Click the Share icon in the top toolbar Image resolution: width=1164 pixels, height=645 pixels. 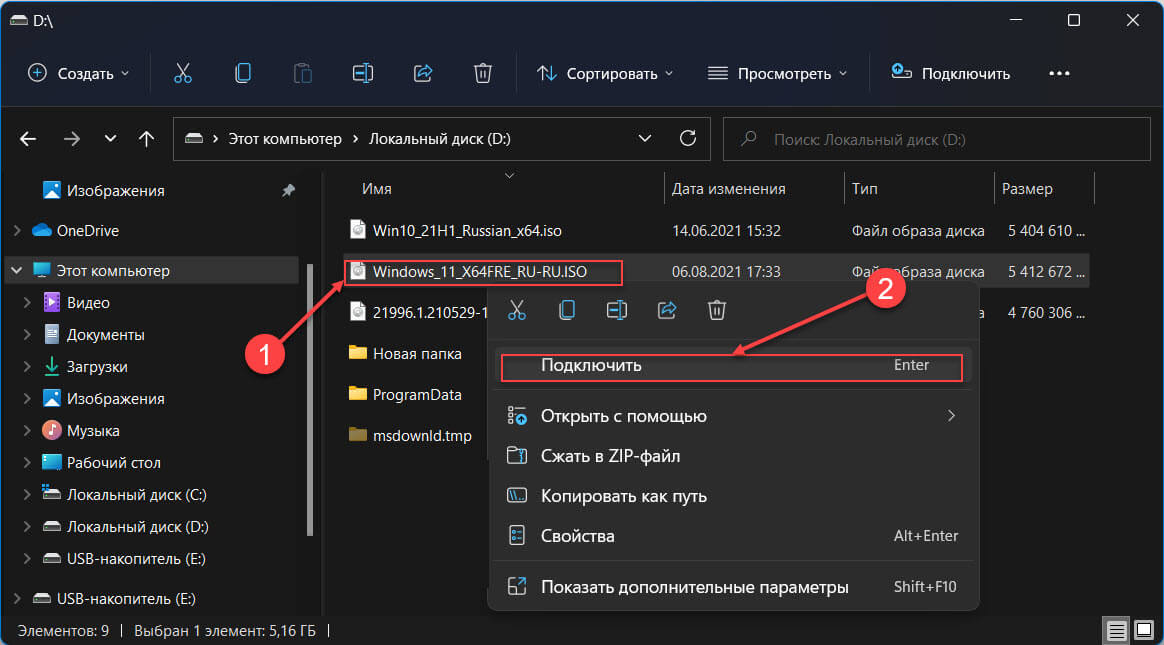coord(423,73)
